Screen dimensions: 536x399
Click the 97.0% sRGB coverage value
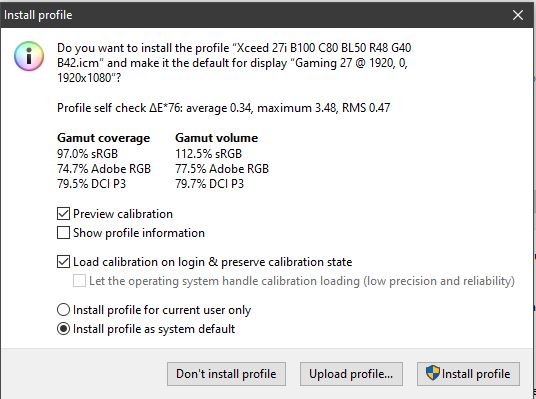click(x=88, y=154)
